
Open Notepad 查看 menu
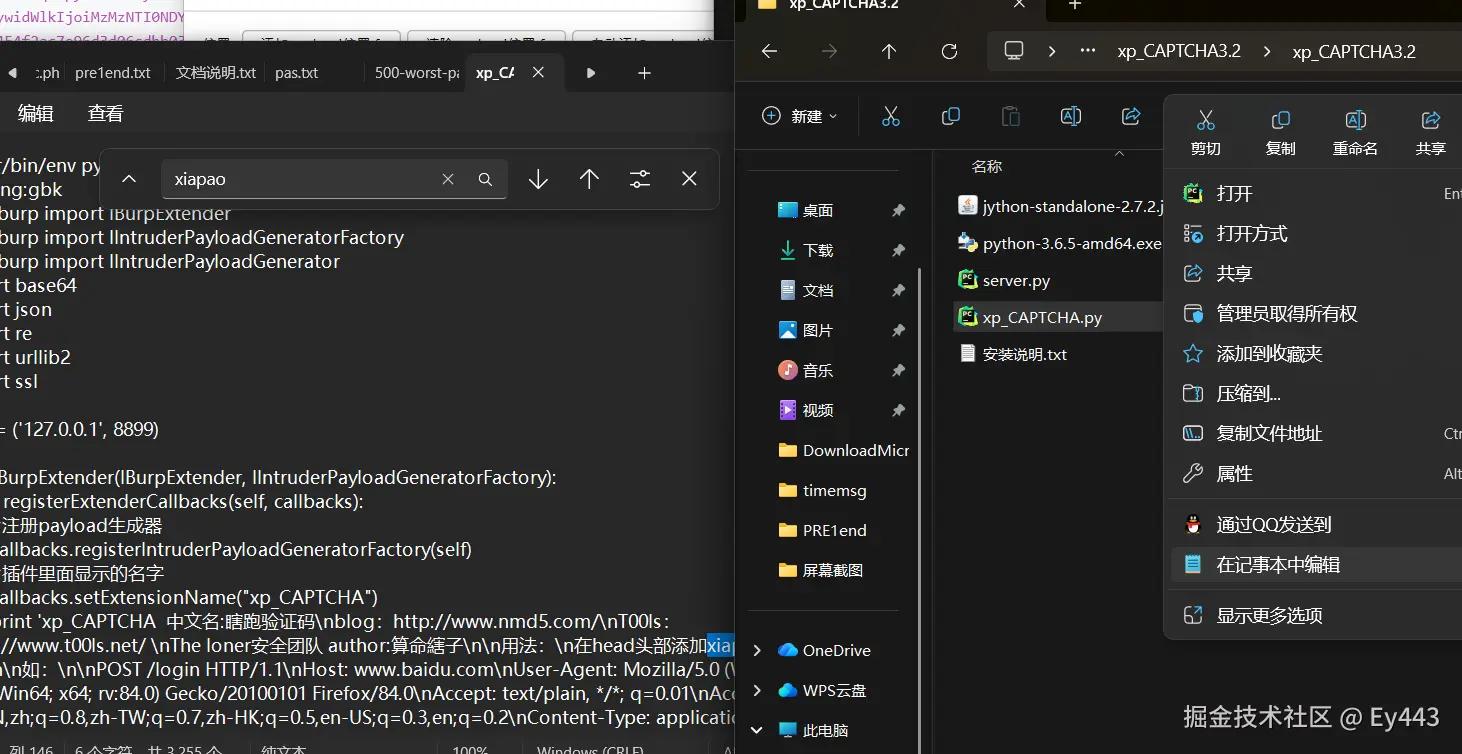coord(105,113)
